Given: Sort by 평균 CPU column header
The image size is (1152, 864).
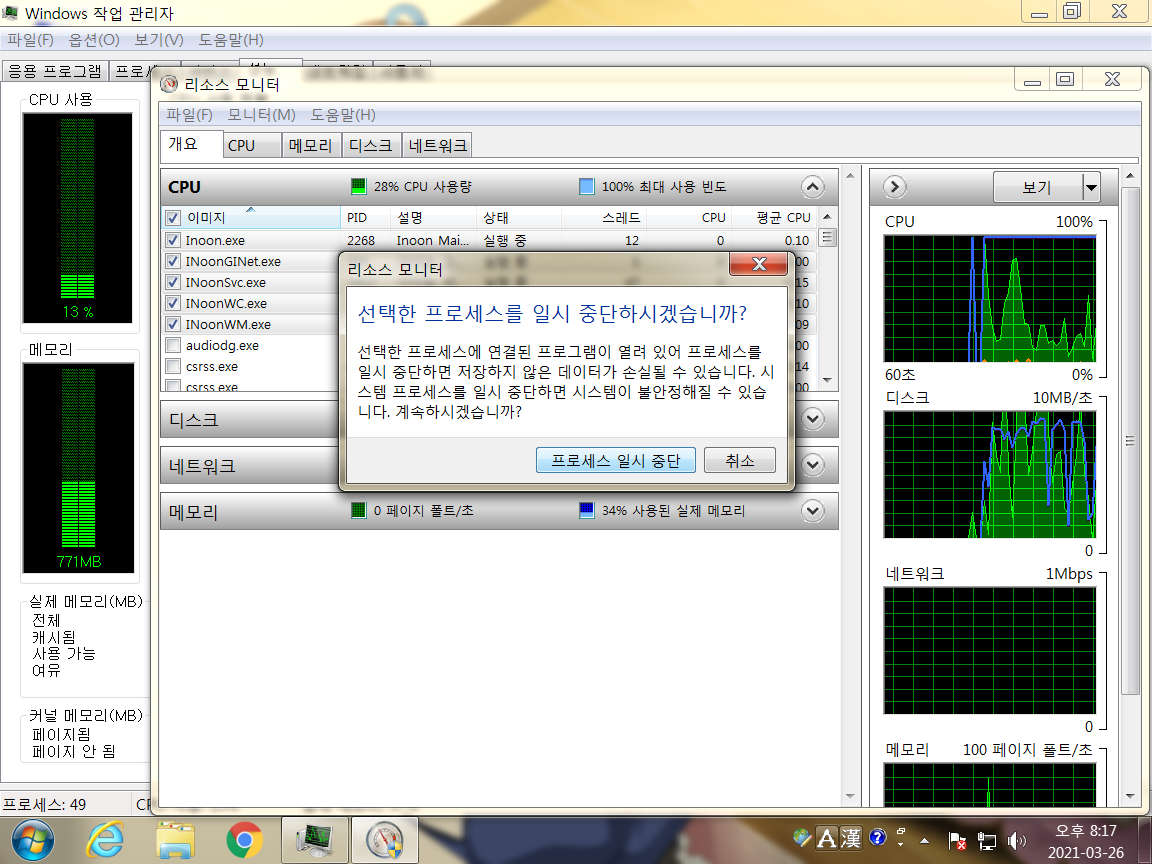Looking at the screenshot, I should pyautogui.click(x=774, y=217).
